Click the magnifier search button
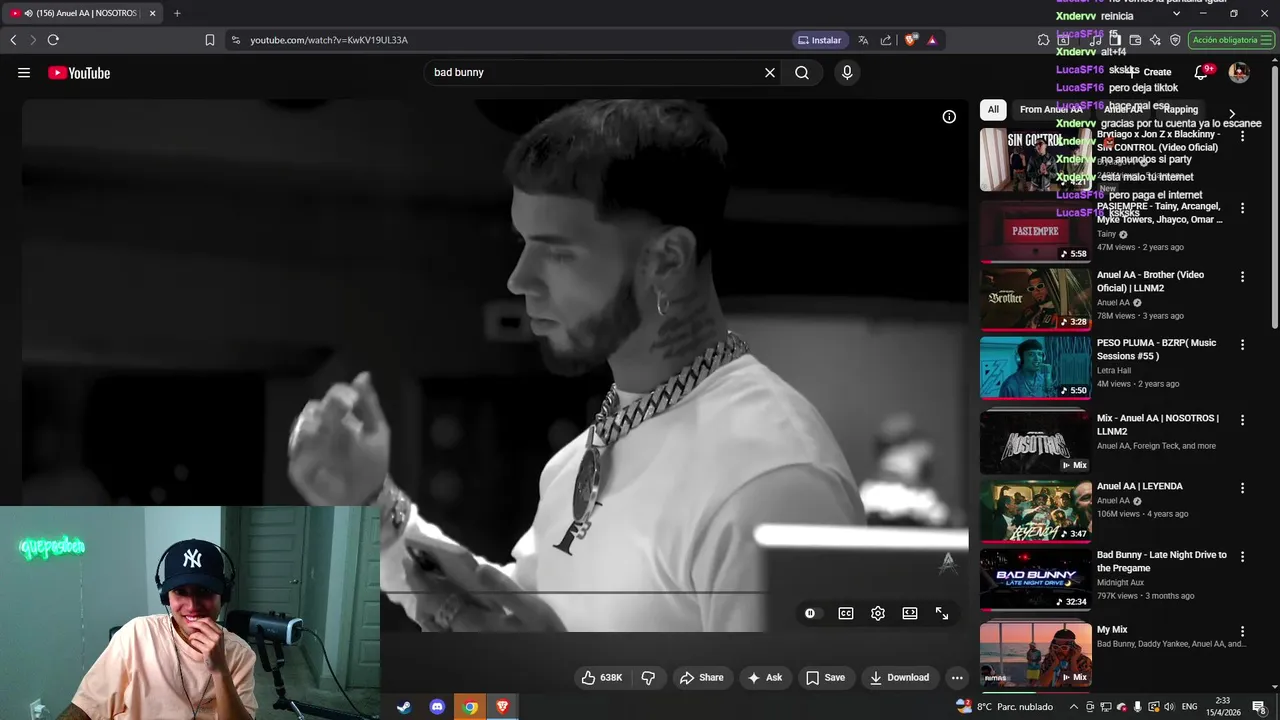1280x720 pixels. [802, 72]
